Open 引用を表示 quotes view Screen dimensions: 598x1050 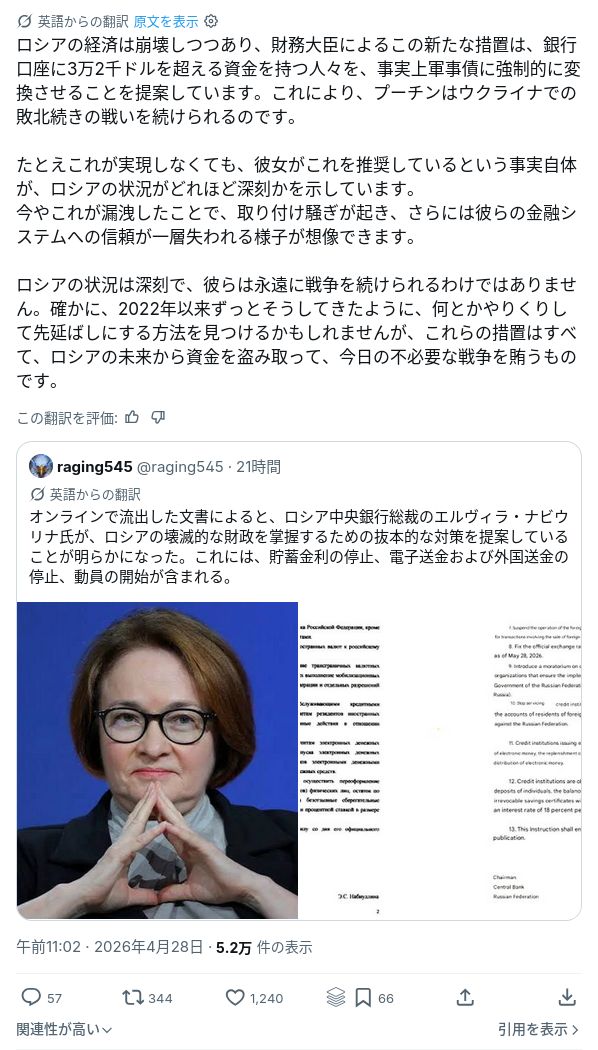coord(538,1029)
